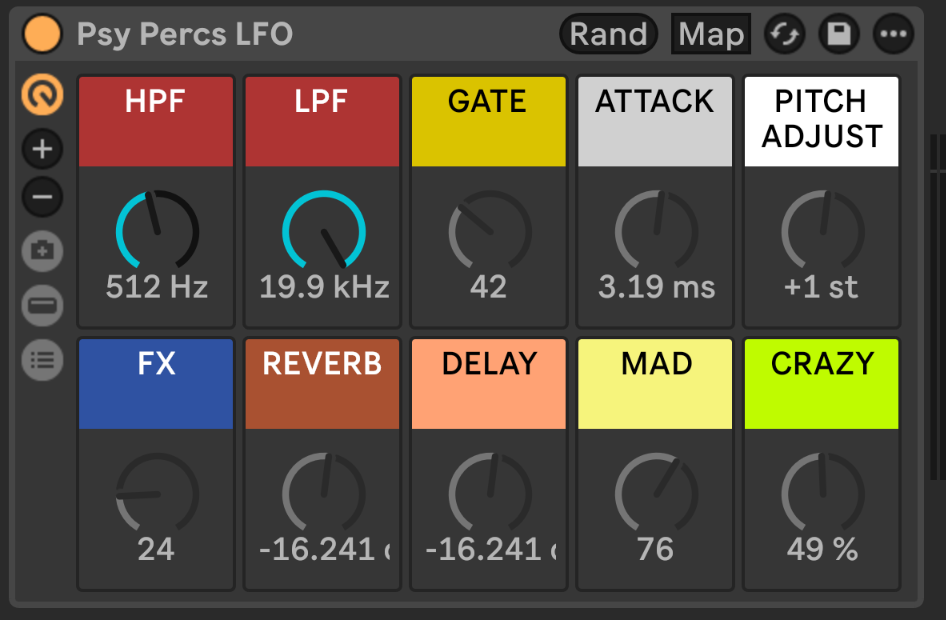Remove a macro with the minus icon

[x=42, y=197]
